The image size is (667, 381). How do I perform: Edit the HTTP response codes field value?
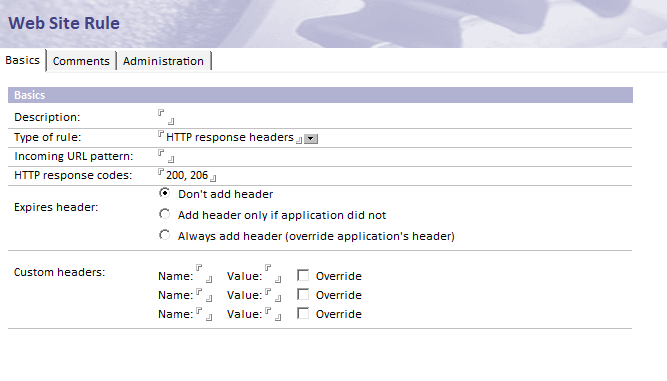tap(187, 175)
